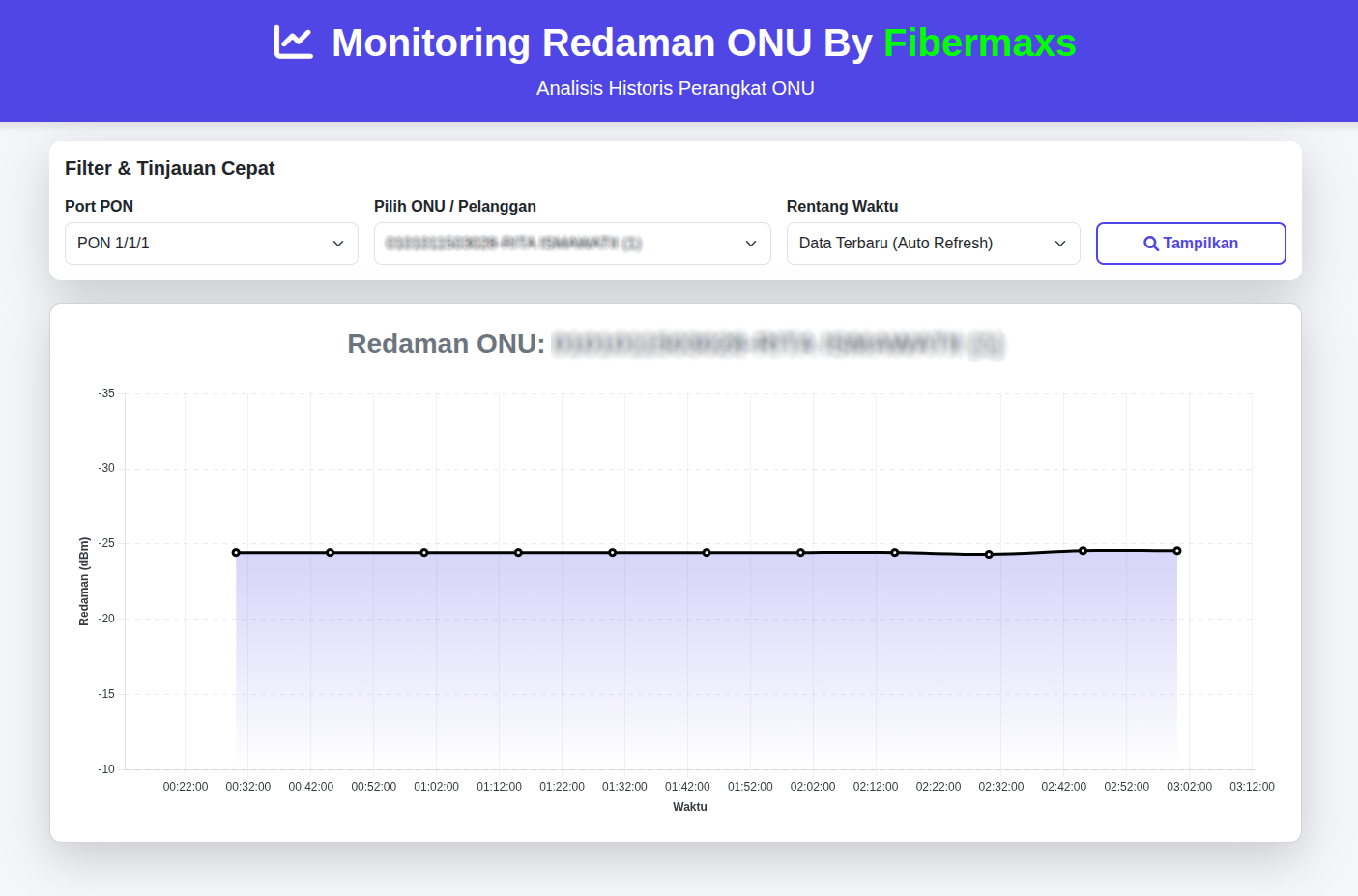Screen dimensions: 1358x896
Task: Expand the Port PON chevron arrow
Action: (338, 244)
